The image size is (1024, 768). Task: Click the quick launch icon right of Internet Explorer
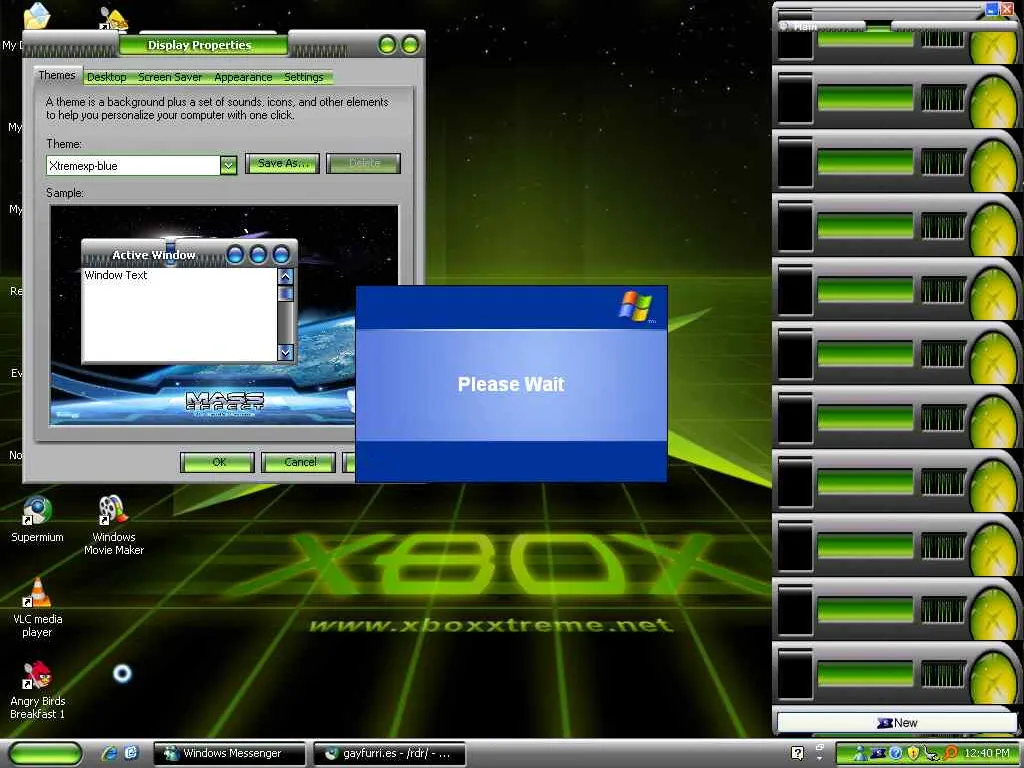131,753
